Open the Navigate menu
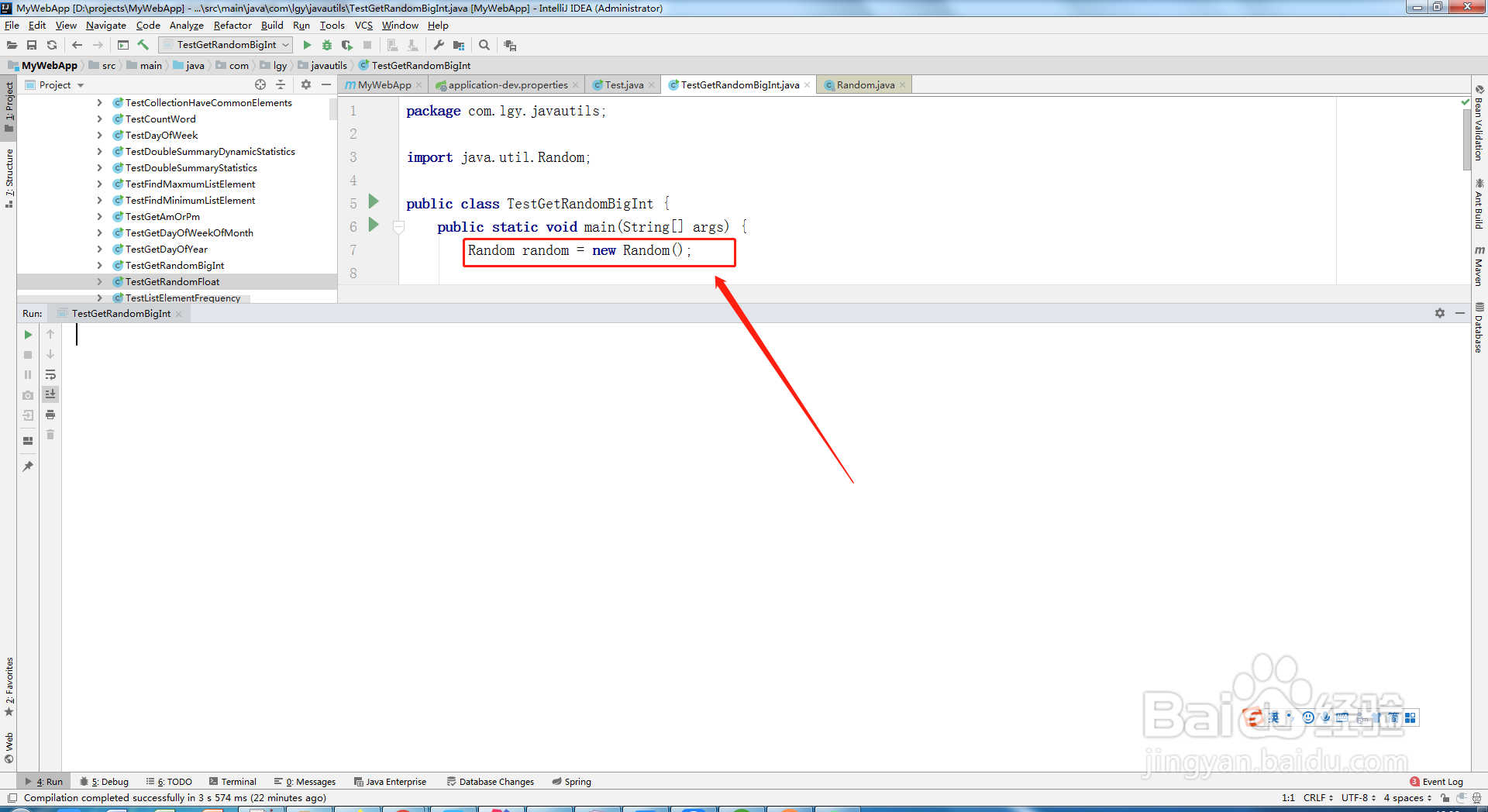 click(x=105, y=26)
